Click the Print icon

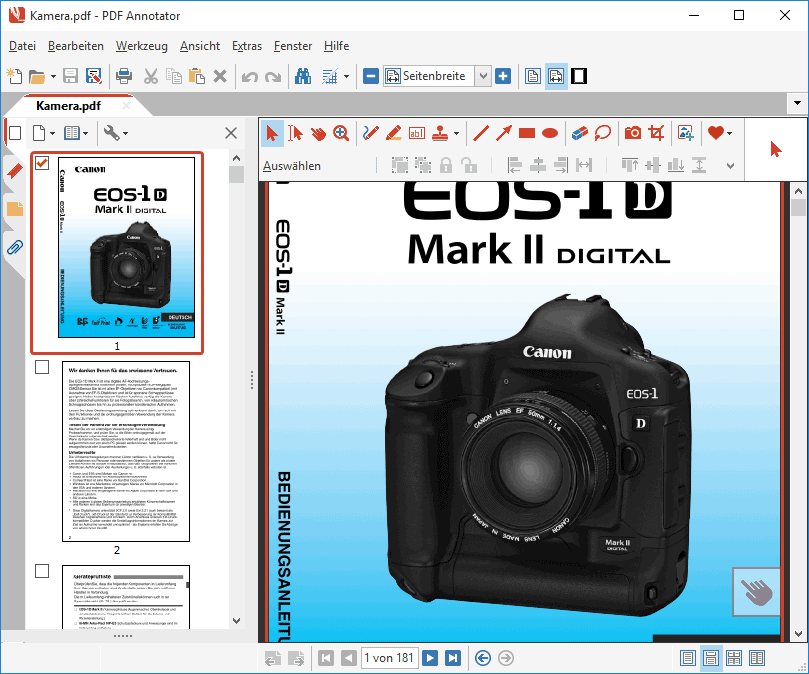click(x=124, y=76)
